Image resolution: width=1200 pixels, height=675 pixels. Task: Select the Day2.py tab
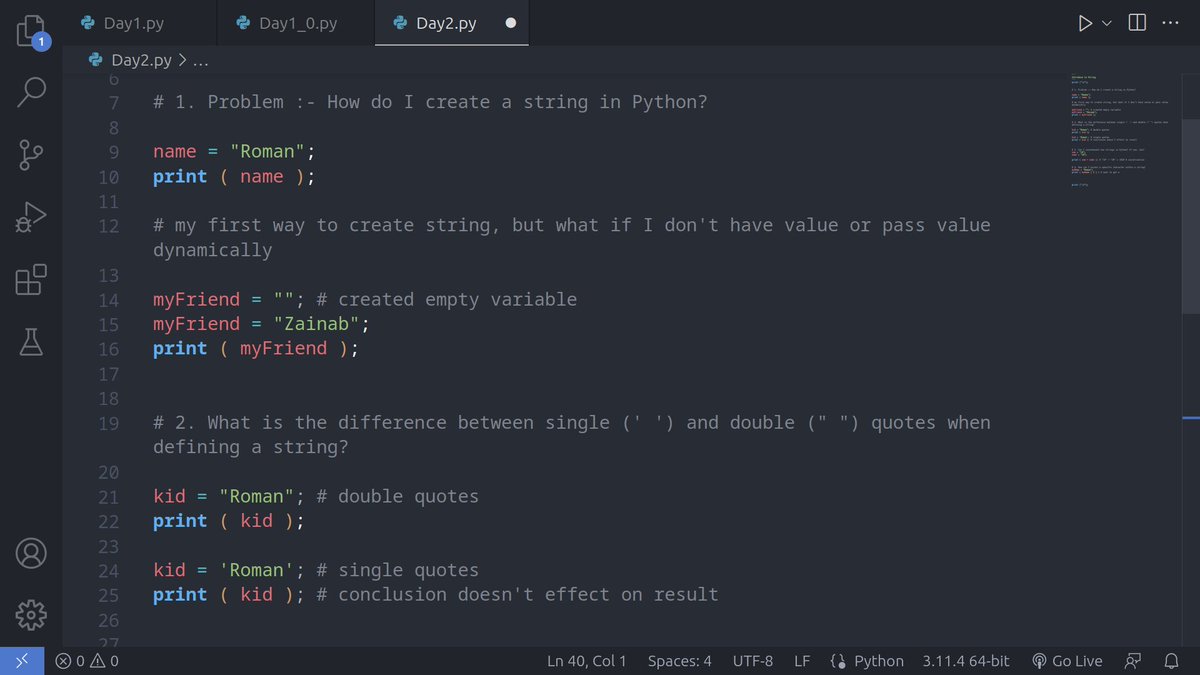[452, 23]
